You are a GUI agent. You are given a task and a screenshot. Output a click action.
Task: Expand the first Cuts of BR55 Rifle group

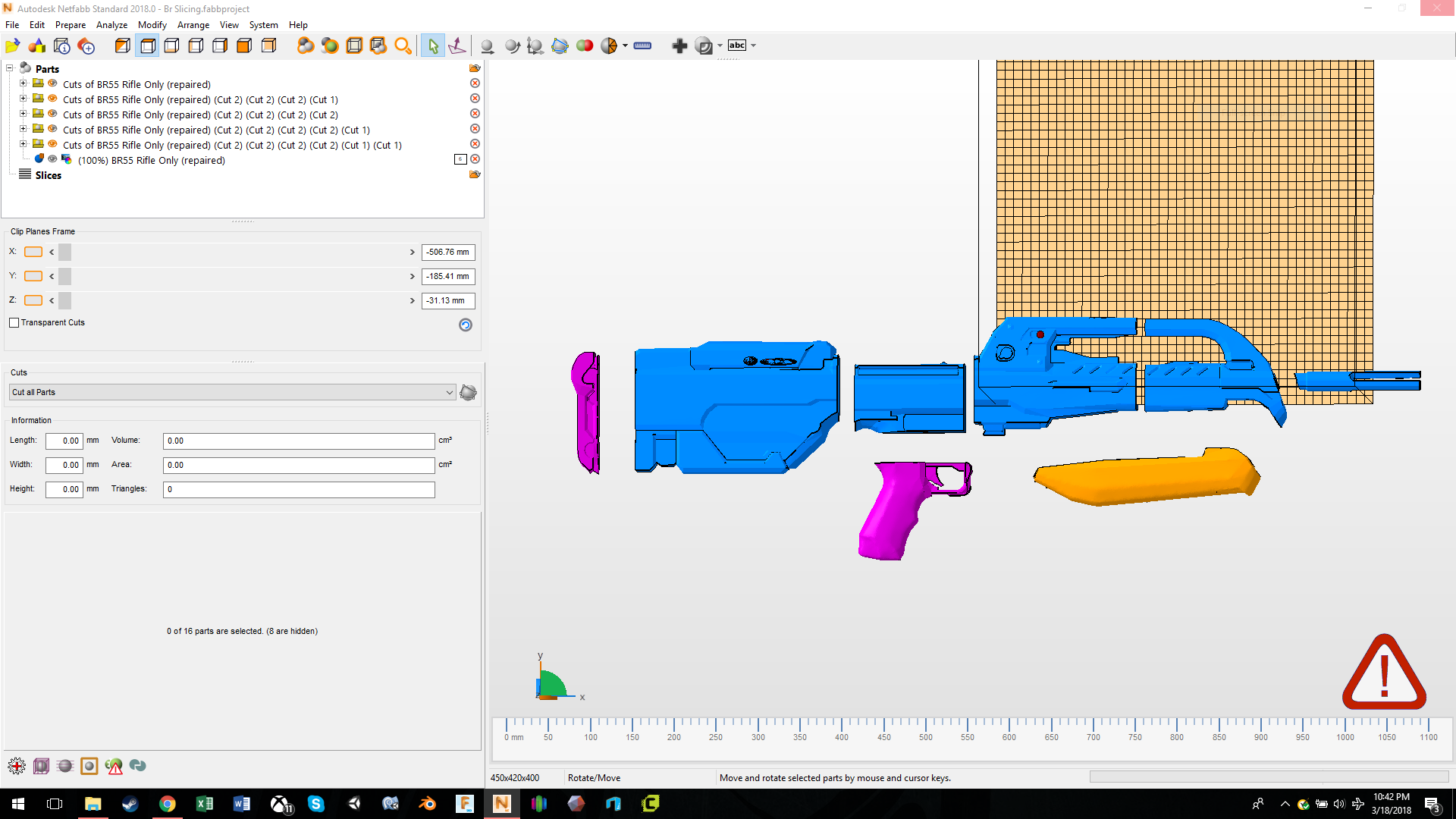tap(23, 83)
